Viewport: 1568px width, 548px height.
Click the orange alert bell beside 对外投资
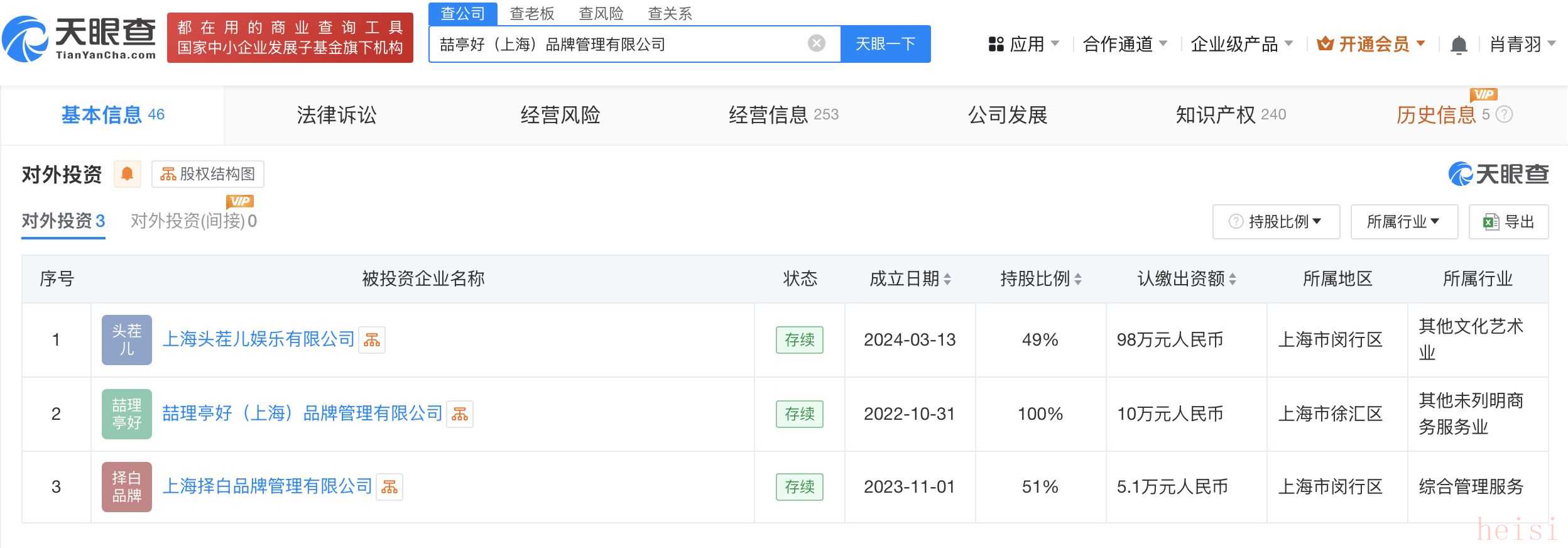[x=127, y=174]
